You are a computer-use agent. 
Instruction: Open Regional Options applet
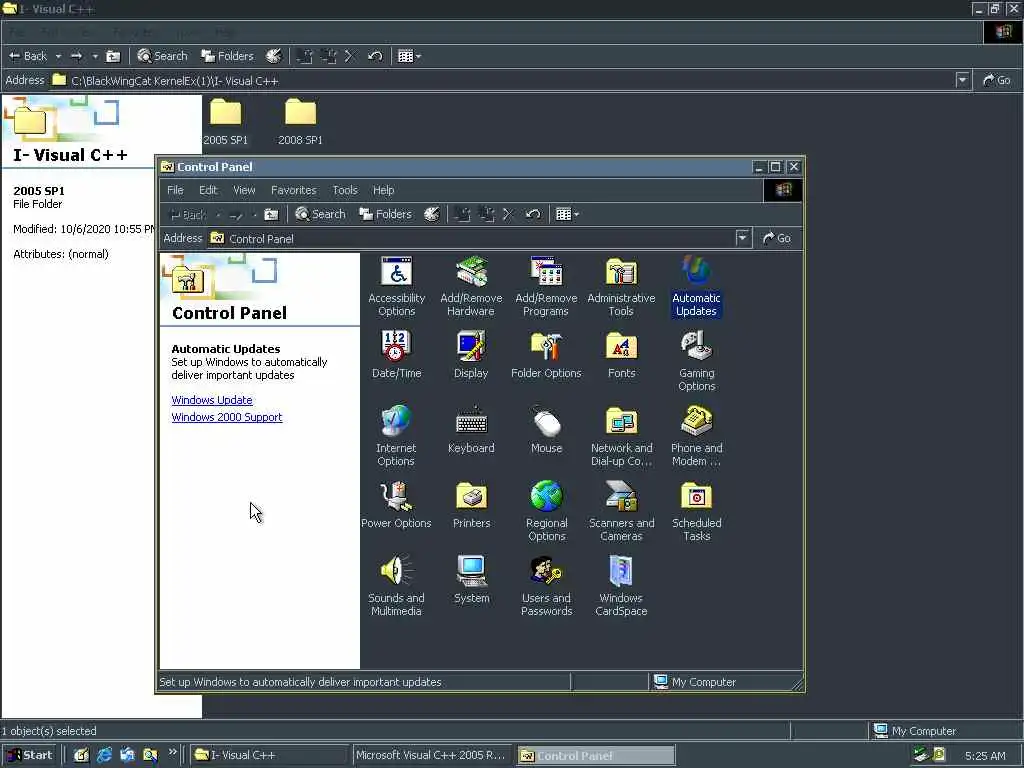click(x=546, y=511)
